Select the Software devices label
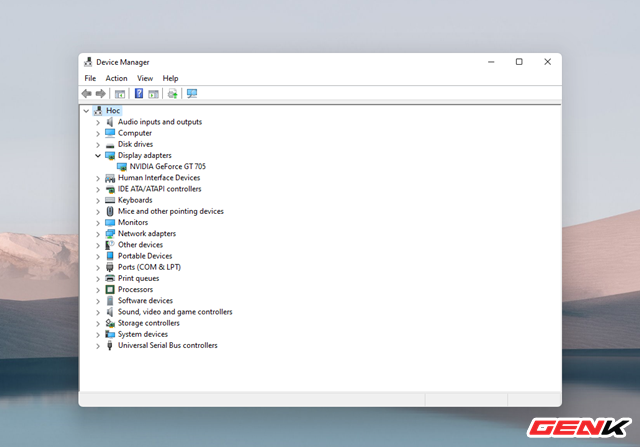The height and width of the screenshot is (447, 640). 145,300
